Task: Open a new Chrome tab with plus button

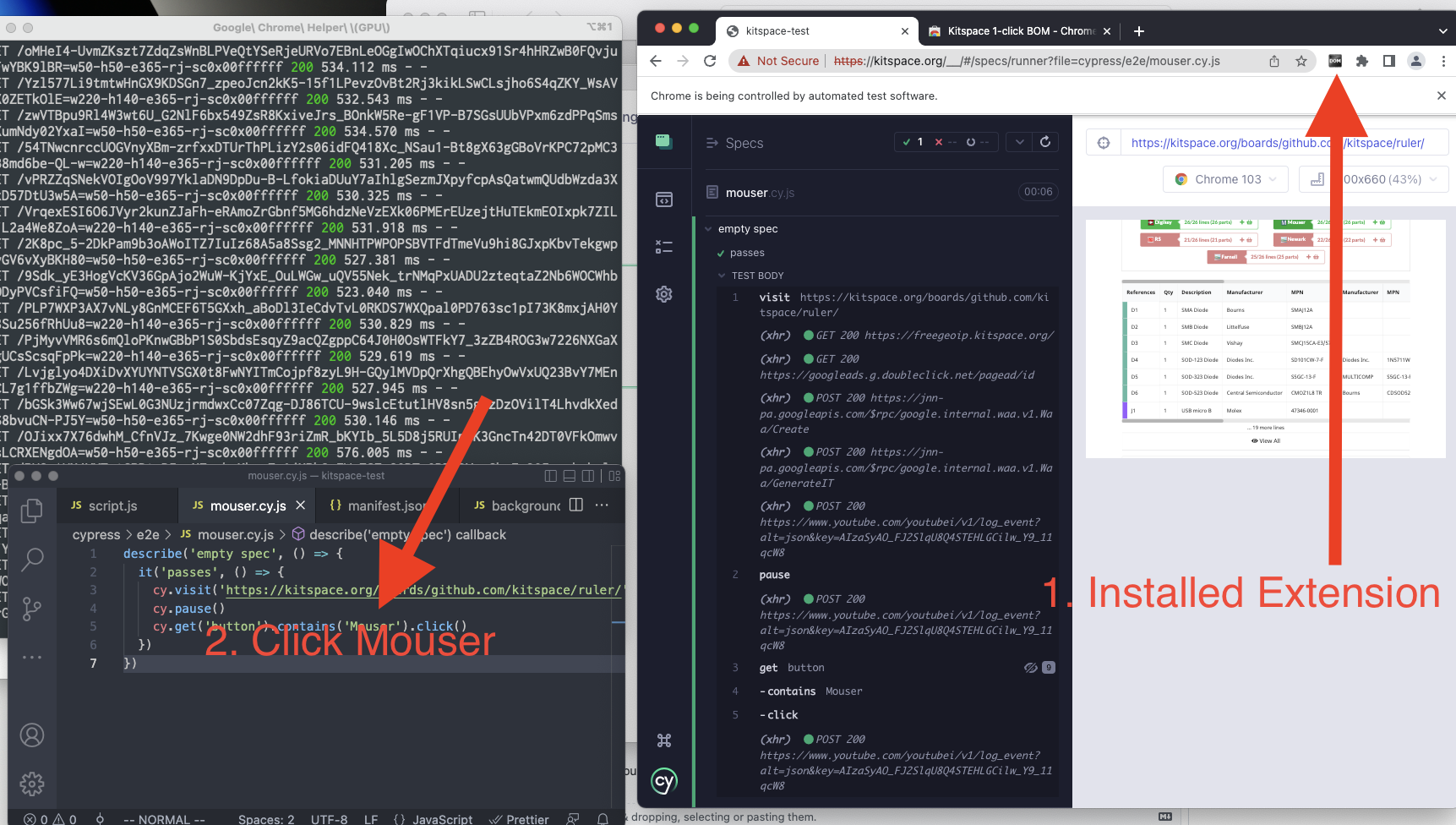Action: pos(1139,31)
